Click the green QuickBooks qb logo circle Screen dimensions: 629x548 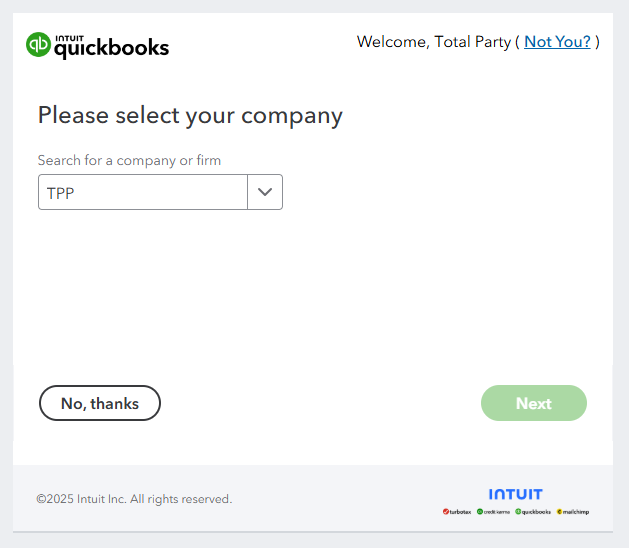click(39, 45)
